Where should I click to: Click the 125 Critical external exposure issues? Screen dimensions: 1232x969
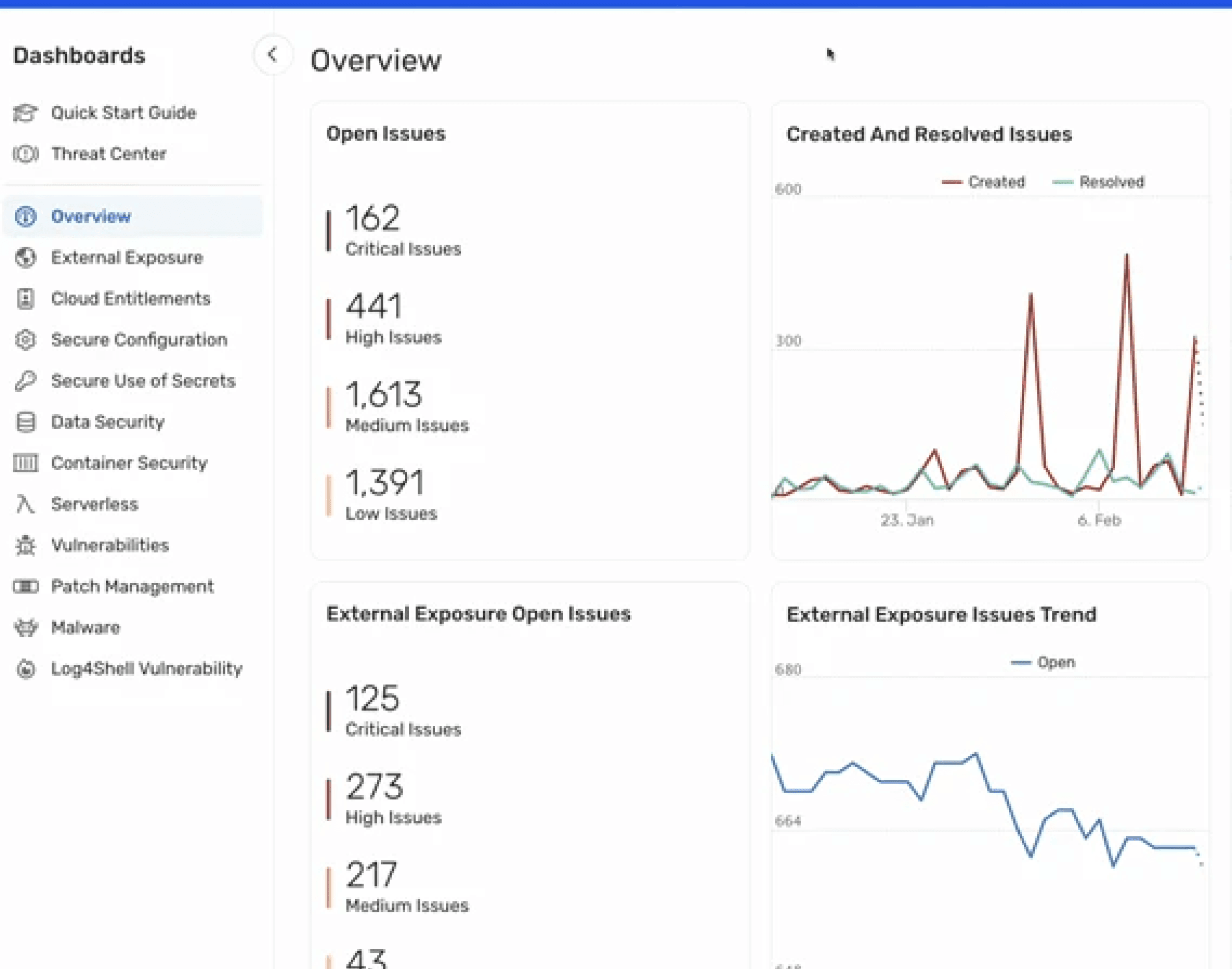tap(373, 698)
